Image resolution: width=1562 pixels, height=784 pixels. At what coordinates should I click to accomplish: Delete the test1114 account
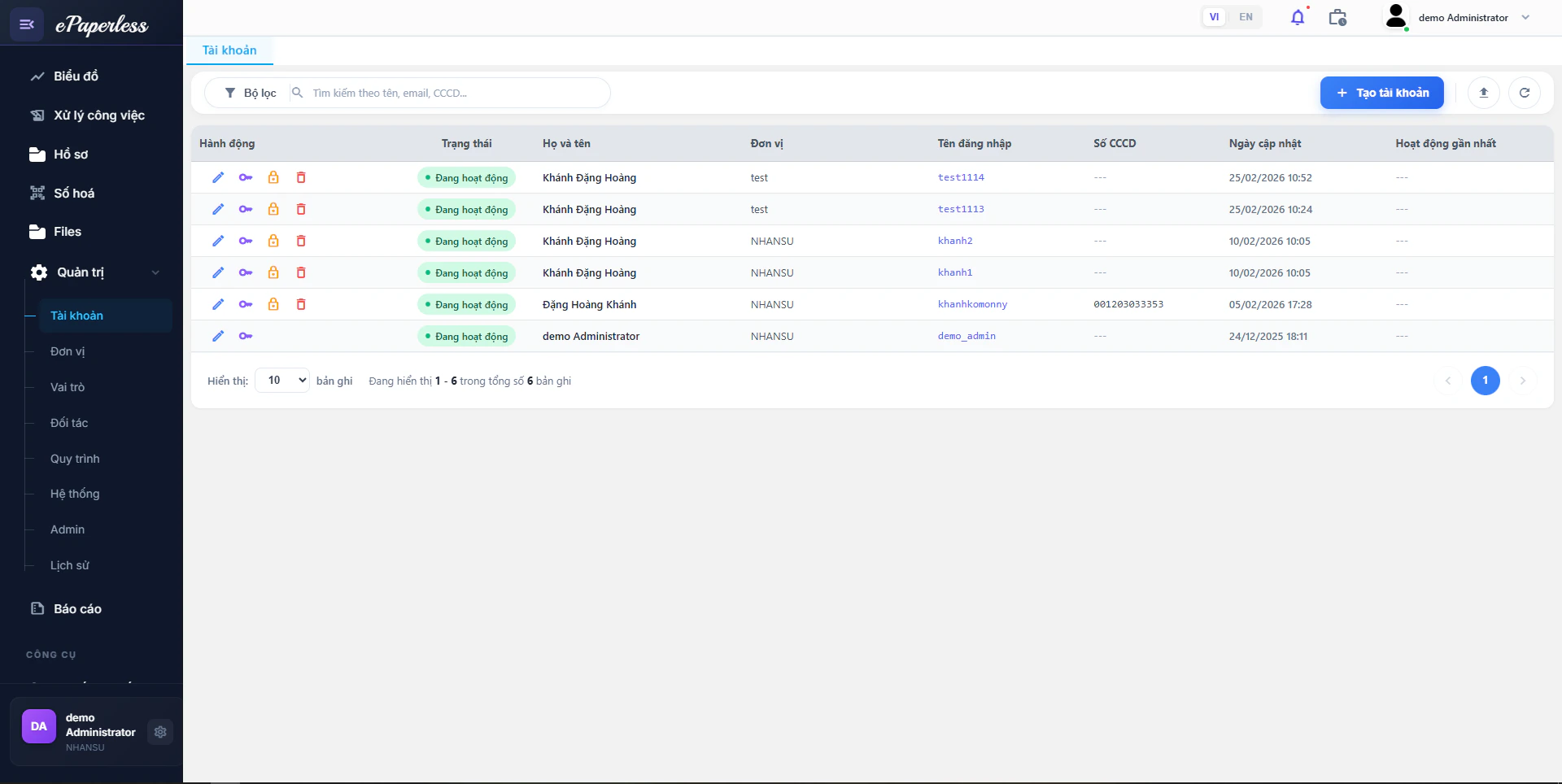[301, 177]
